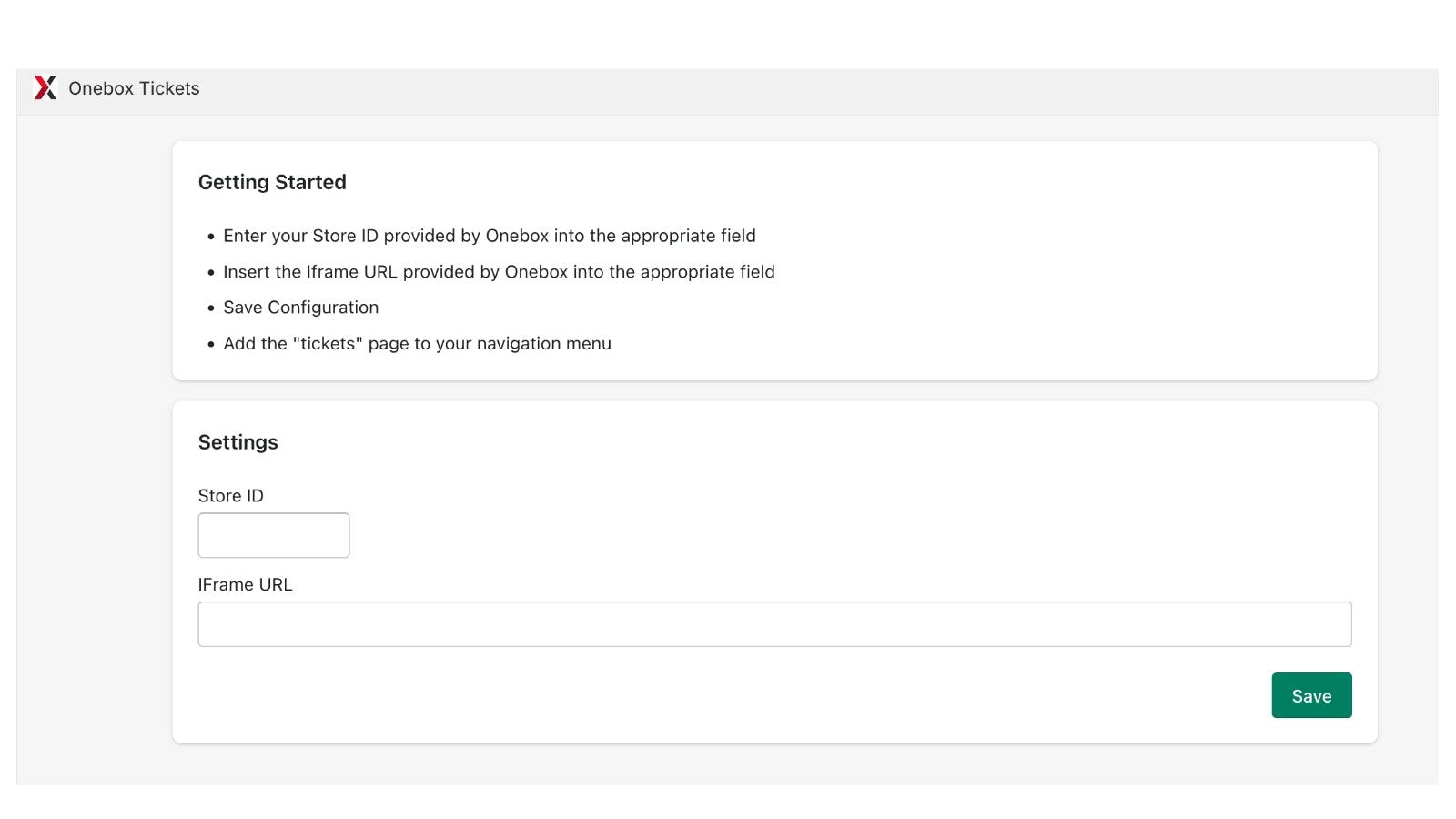Select the Settings section heading

tap(238, 442)
